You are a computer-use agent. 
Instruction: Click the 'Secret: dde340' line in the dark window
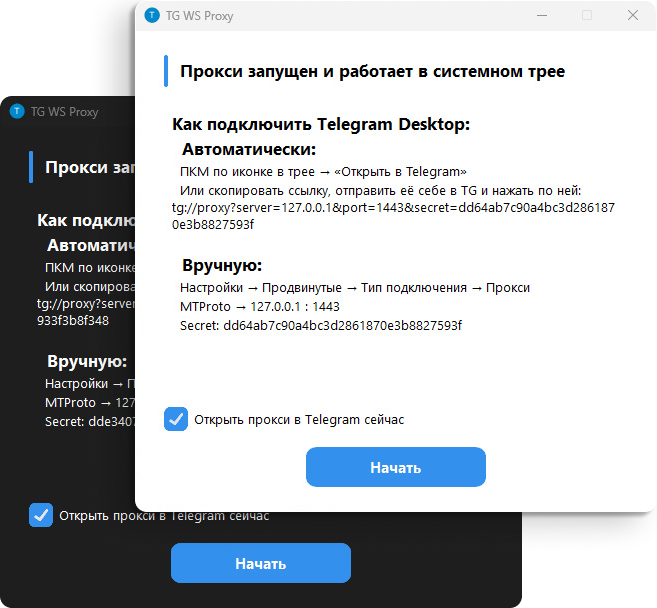(90, 422)
